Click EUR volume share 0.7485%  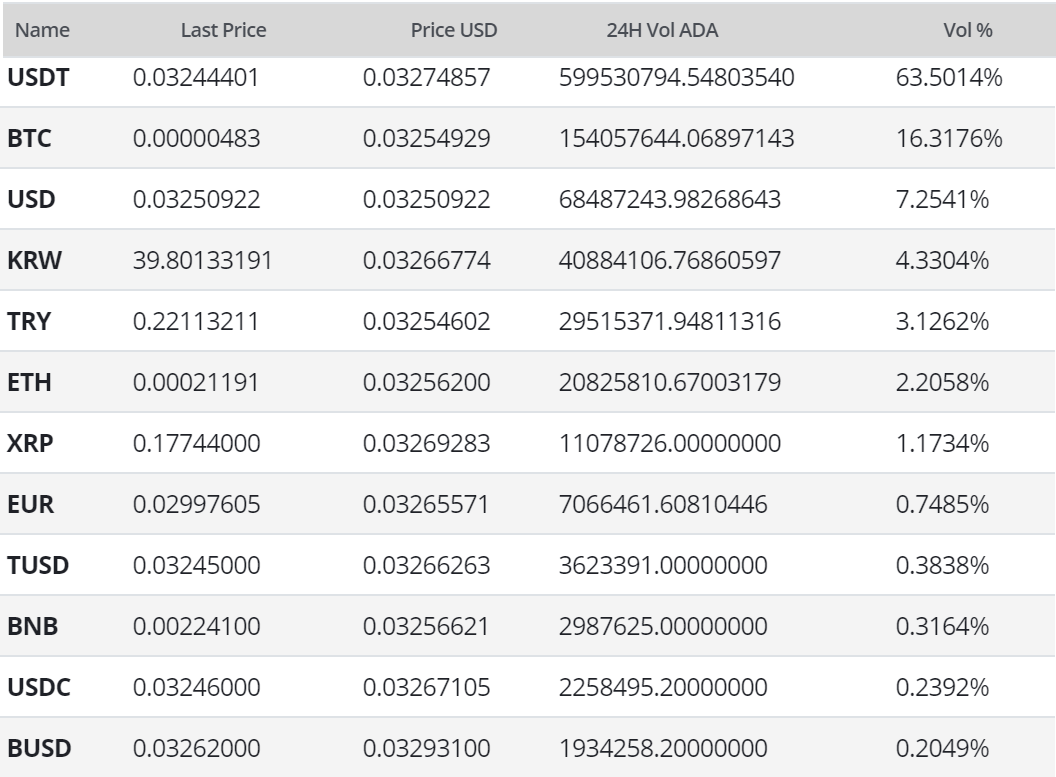point(942,504)
